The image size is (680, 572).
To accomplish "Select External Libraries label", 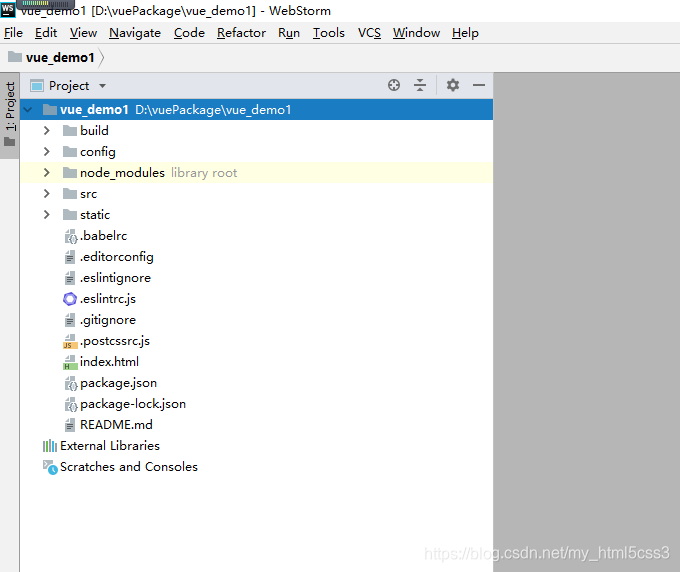I will coord(110,446).
